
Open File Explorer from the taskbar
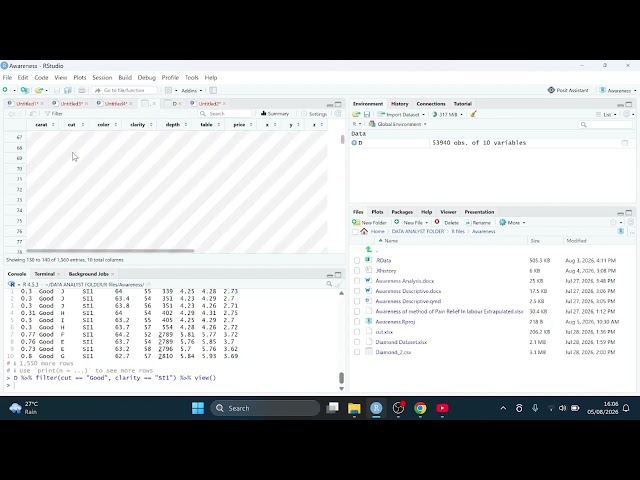tap(354, 408)
